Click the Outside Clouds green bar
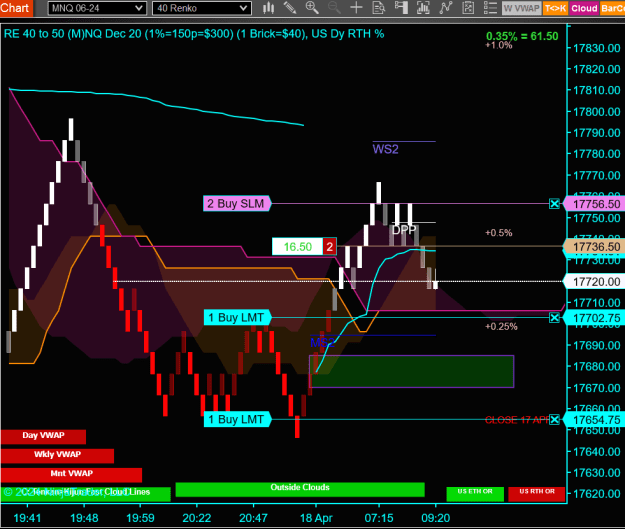This screenshot has width=625, height=529. (x=300, y=490)
